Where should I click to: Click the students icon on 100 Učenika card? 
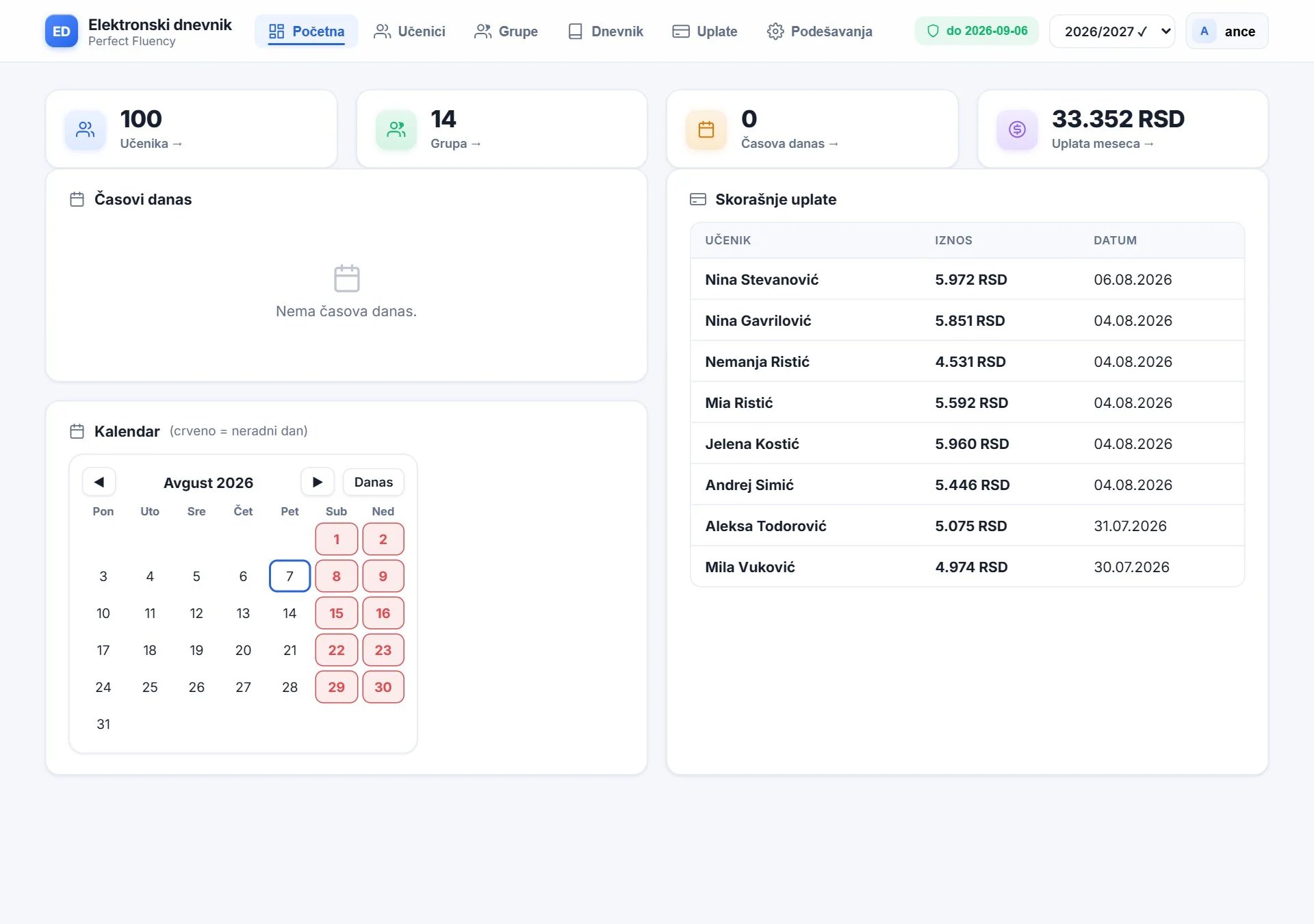pos(86,129)
